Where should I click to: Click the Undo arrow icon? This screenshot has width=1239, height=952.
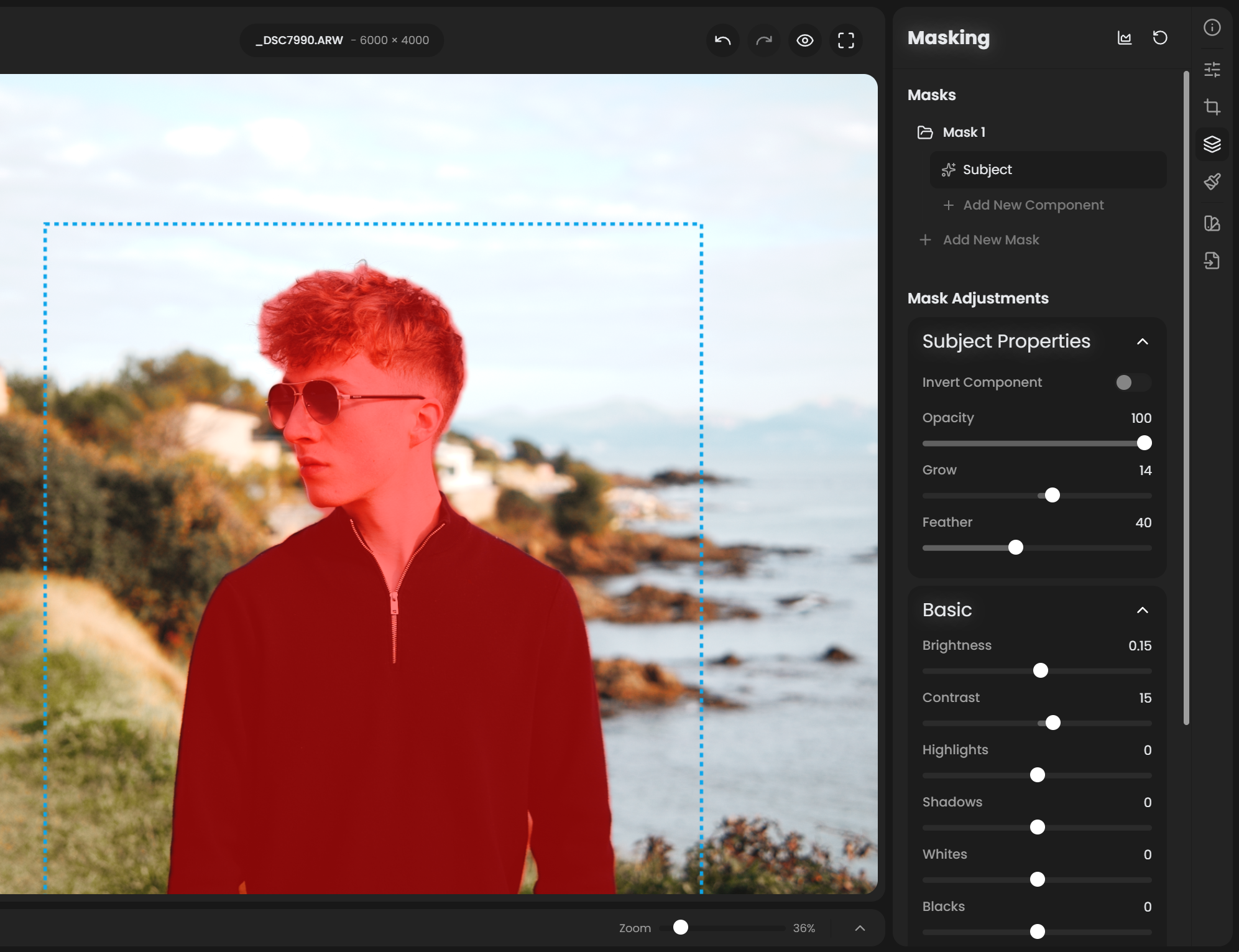tap(722, 40)
